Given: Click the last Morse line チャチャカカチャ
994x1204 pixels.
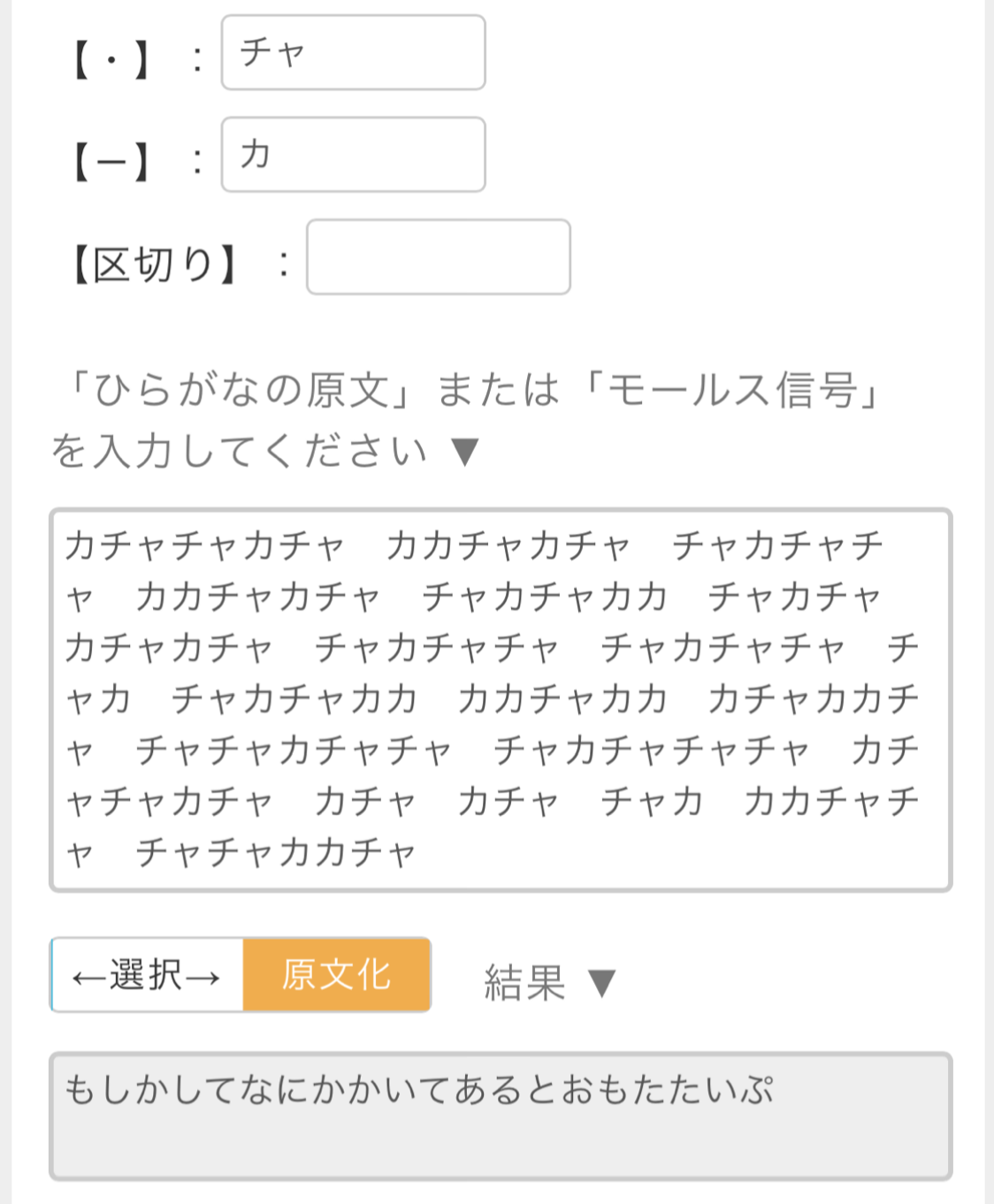Looking at the screenshot, I should pos(276,853).
